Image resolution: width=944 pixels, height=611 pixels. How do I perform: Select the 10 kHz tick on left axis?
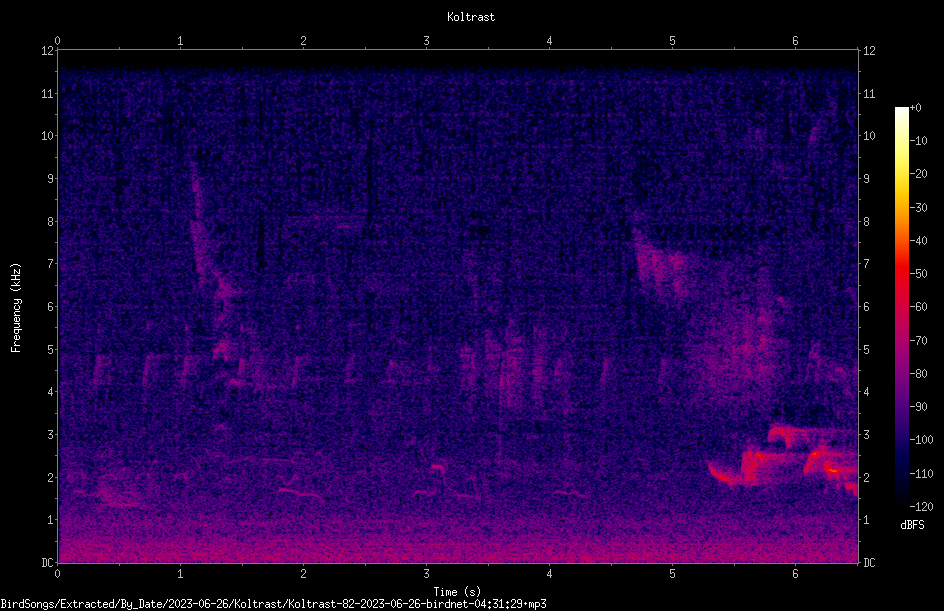tap(48, 136)
